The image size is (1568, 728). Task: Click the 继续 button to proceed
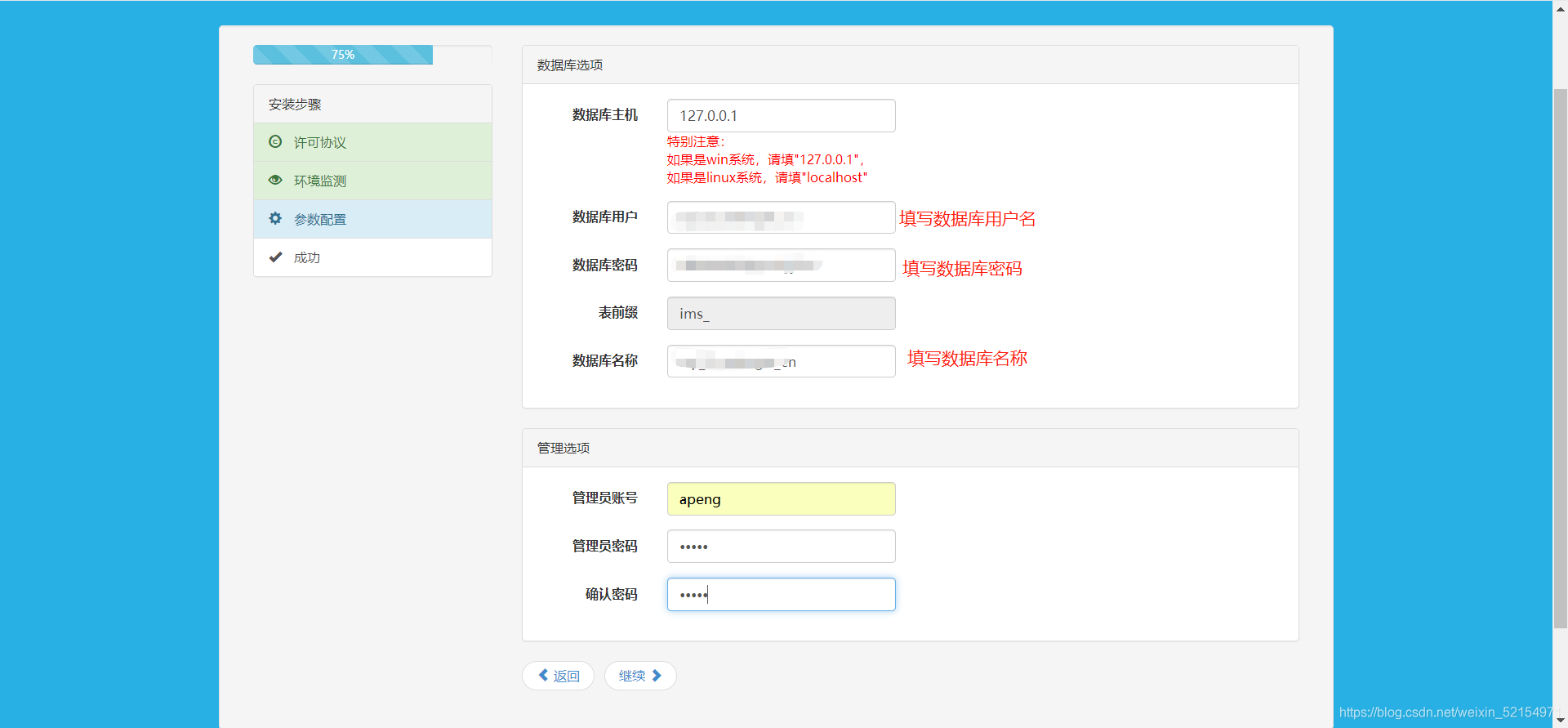pyautogui.click(x=640, y=676)
